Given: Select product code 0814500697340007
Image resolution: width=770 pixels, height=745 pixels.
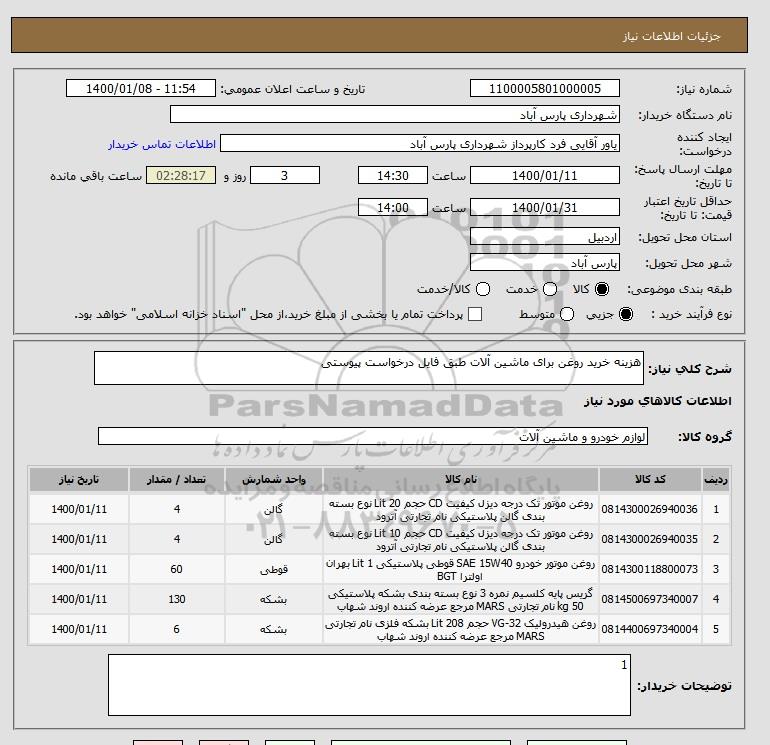Looking at the screenshot, I should click(649, 599).
